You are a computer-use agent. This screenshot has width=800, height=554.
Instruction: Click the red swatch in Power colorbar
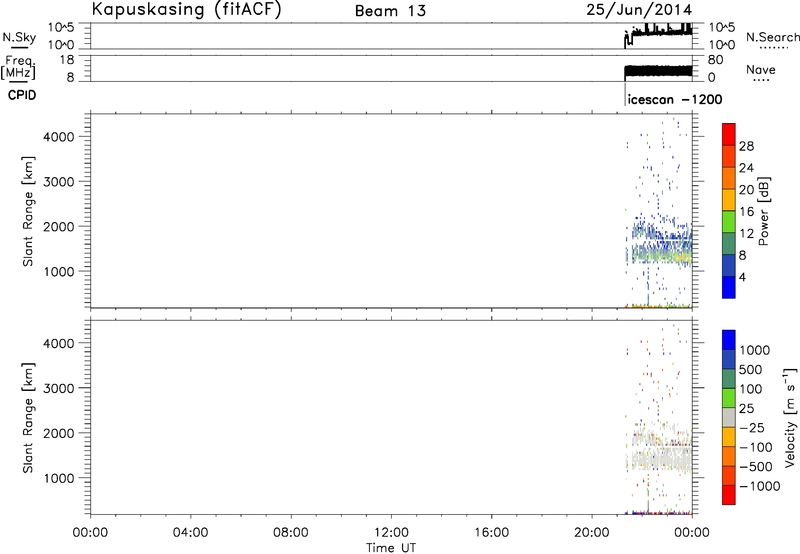tap(729, 134)
